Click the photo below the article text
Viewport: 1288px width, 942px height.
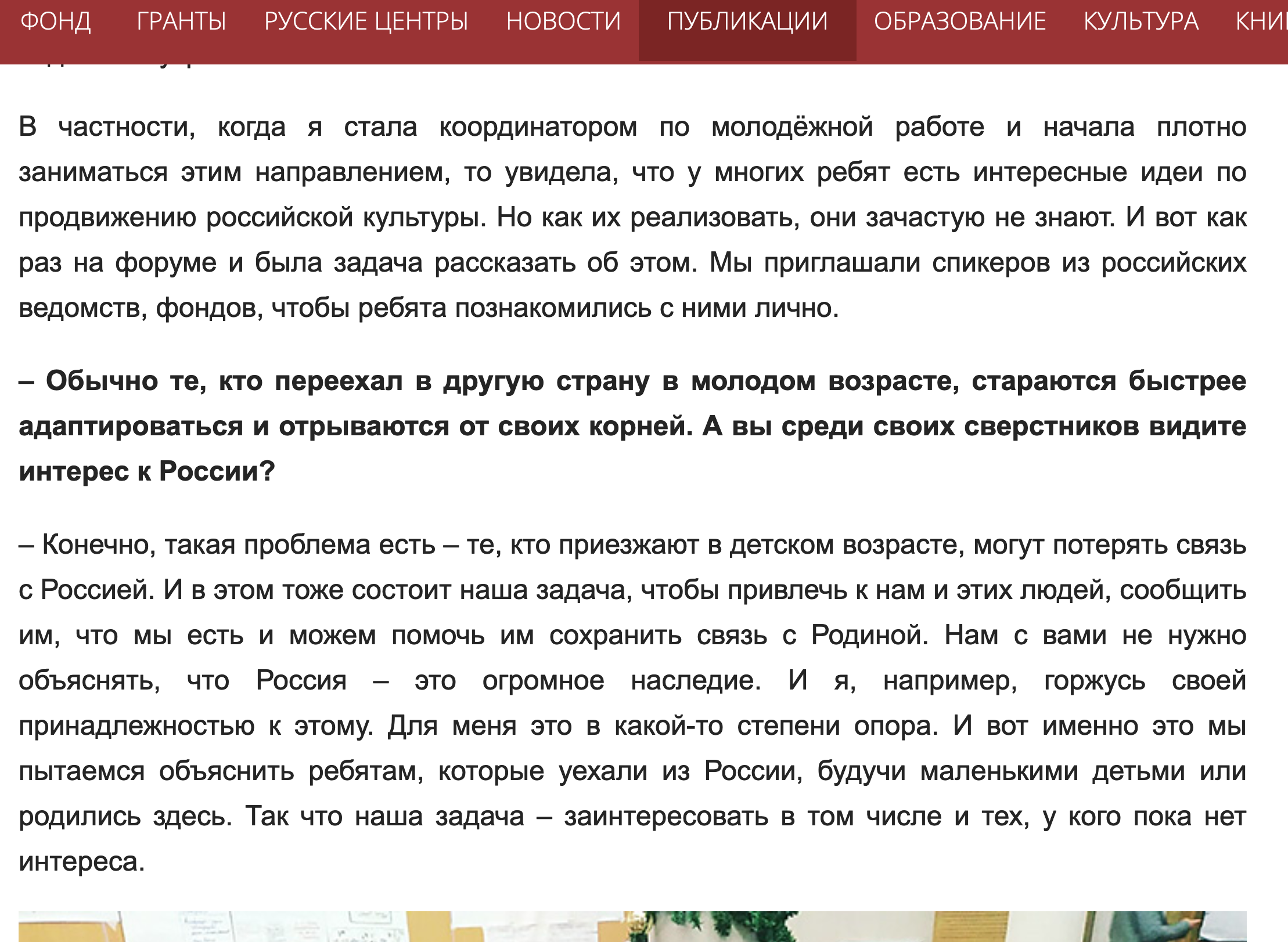pyautogui.click(x=632, y=926)
